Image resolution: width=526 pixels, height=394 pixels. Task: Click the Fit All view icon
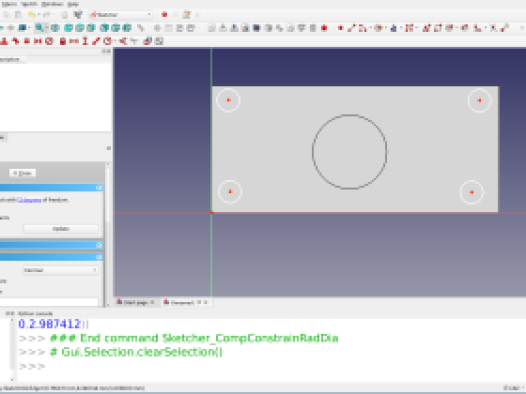(x=40, y=28)
